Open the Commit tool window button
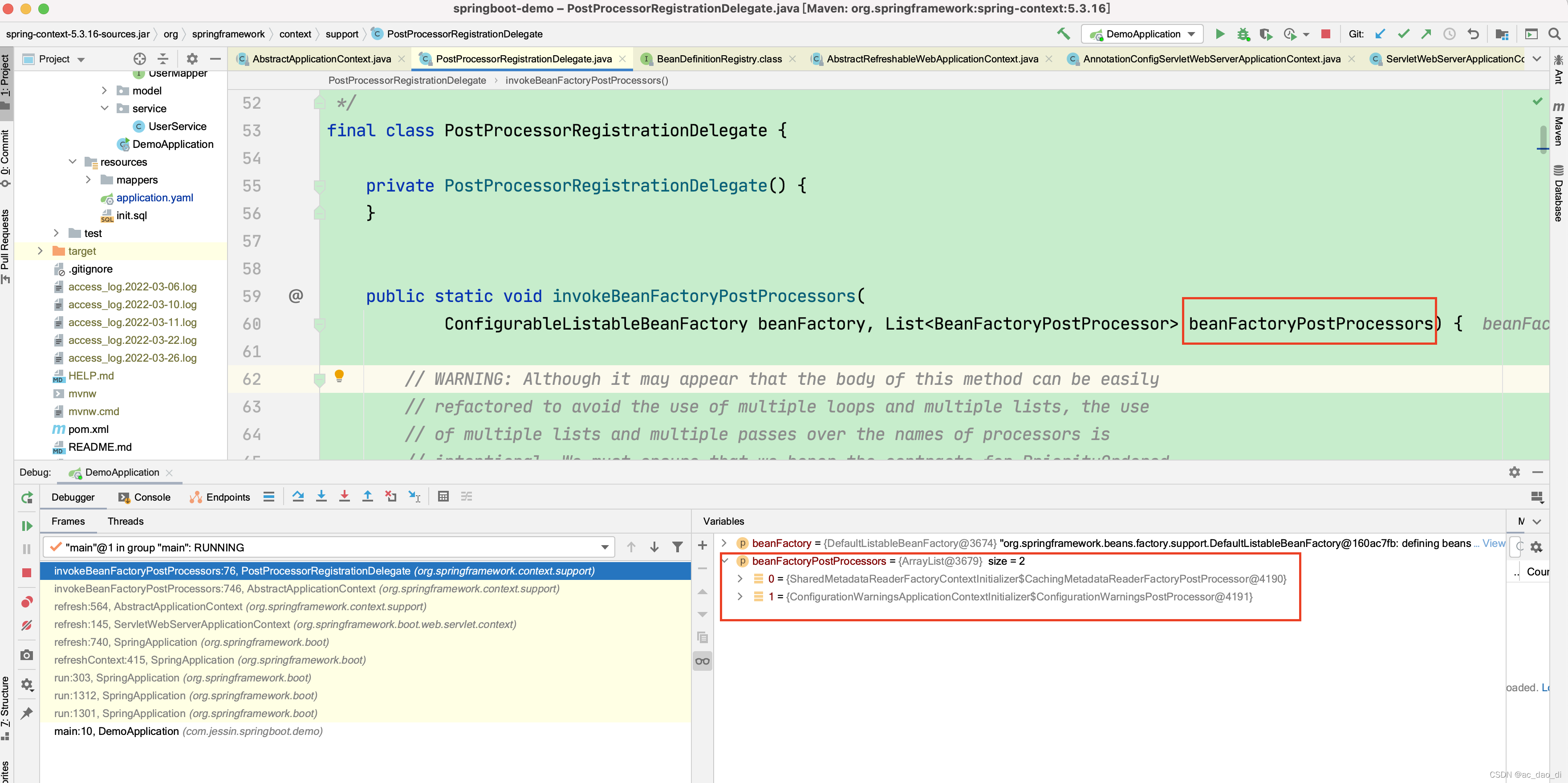Image resolution: width=1568 pixels, height=783 pixels. [x=5, y=158]
